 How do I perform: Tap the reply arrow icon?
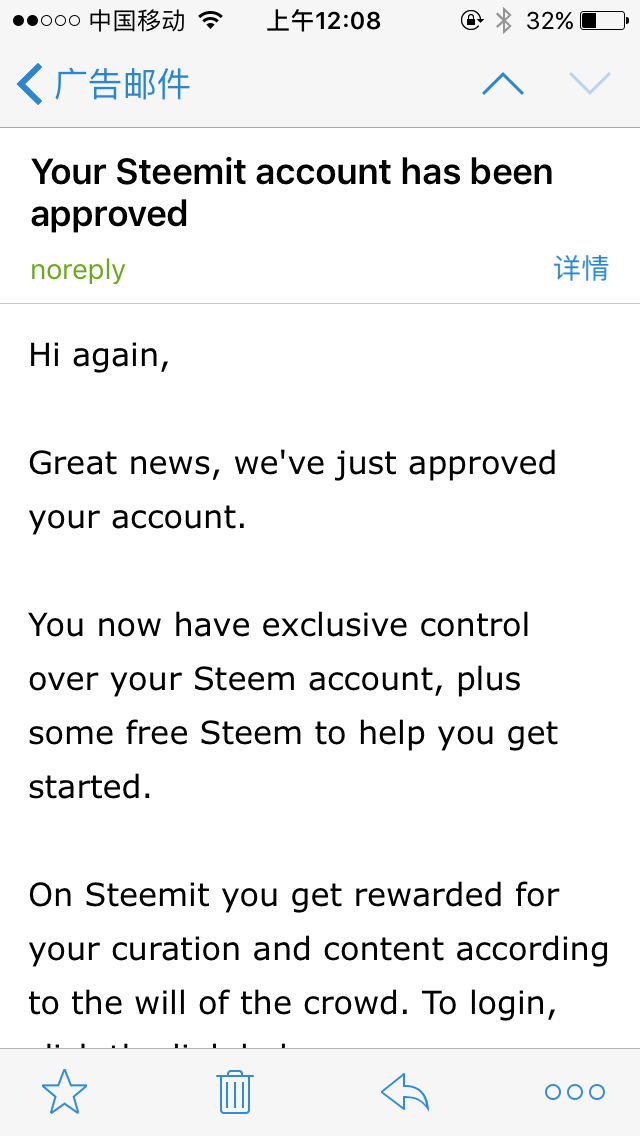(x=405, y=1092)
